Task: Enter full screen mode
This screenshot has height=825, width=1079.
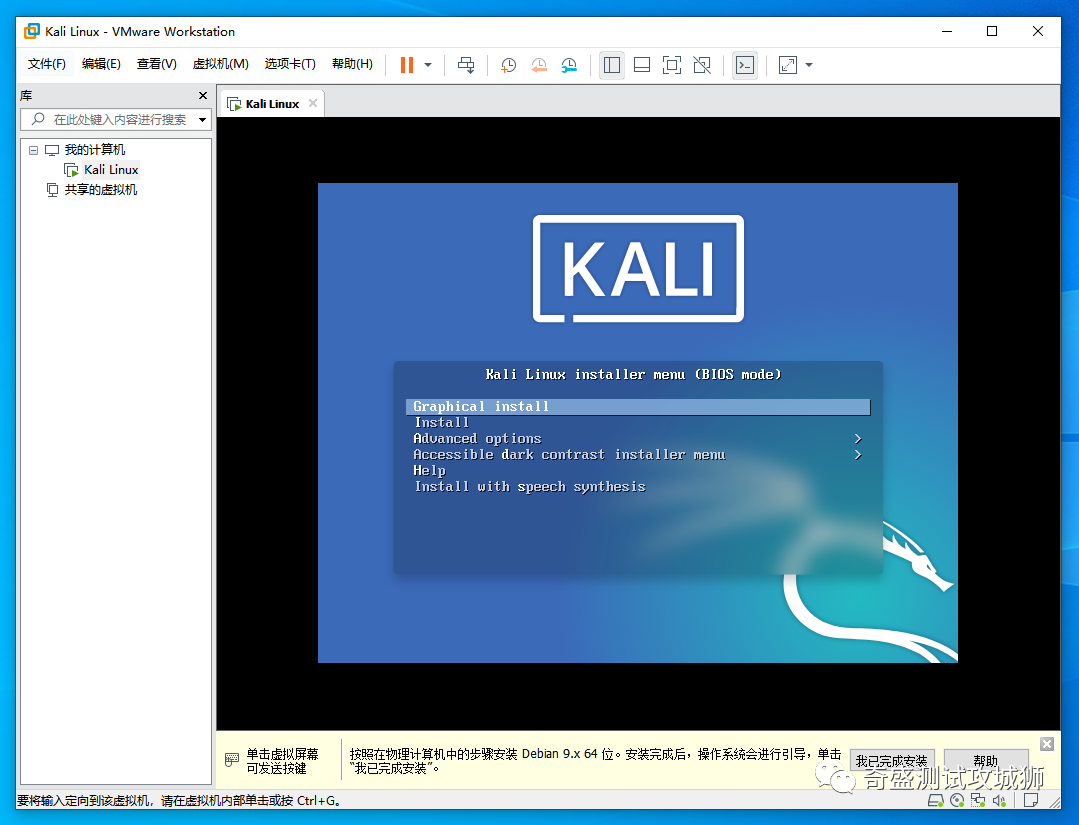Action: (x=672, y=65)
